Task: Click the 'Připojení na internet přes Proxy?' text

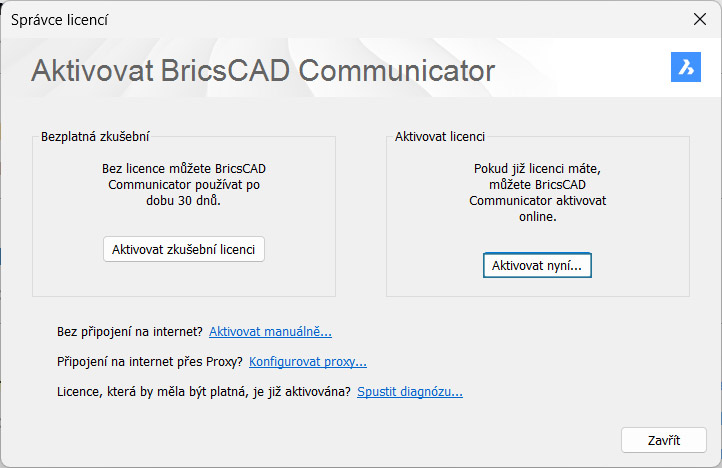Action: tap(151, 362)
